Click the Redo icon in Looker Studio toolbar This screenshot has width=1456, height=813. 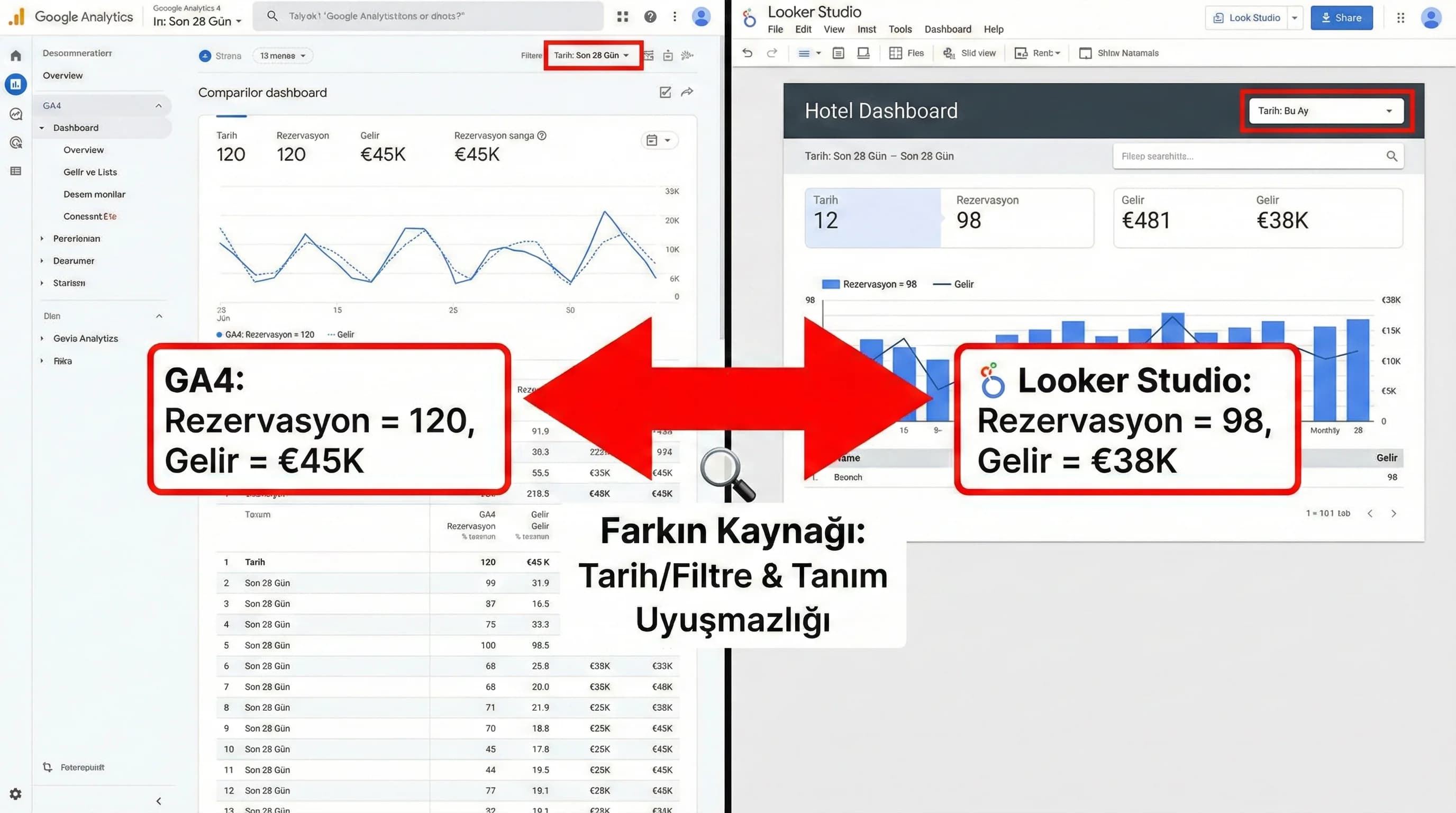coord(771,52)
